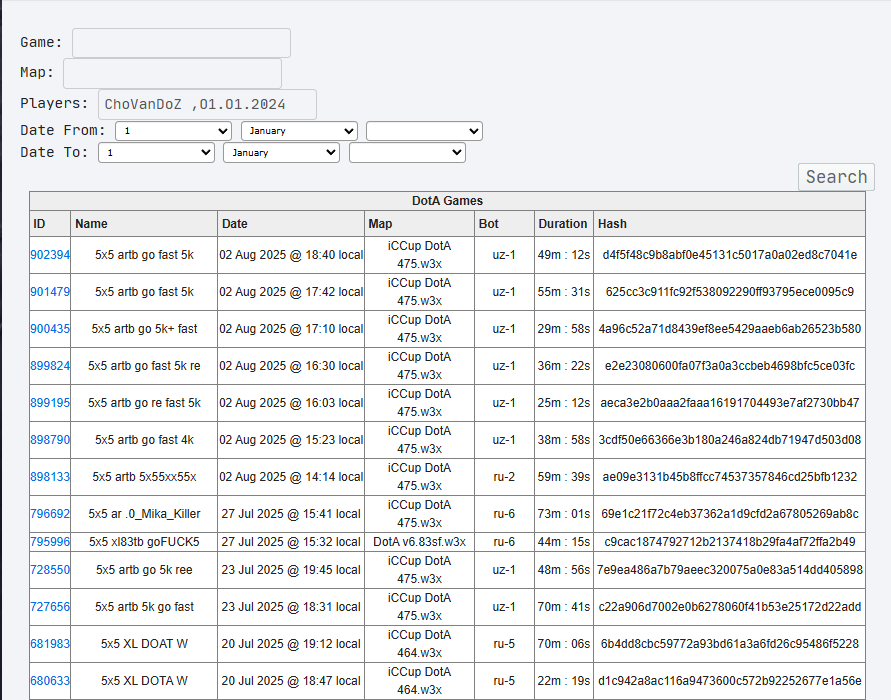Open game ID 681983
This screenshot has height=700, width=891.
[50, 643]
